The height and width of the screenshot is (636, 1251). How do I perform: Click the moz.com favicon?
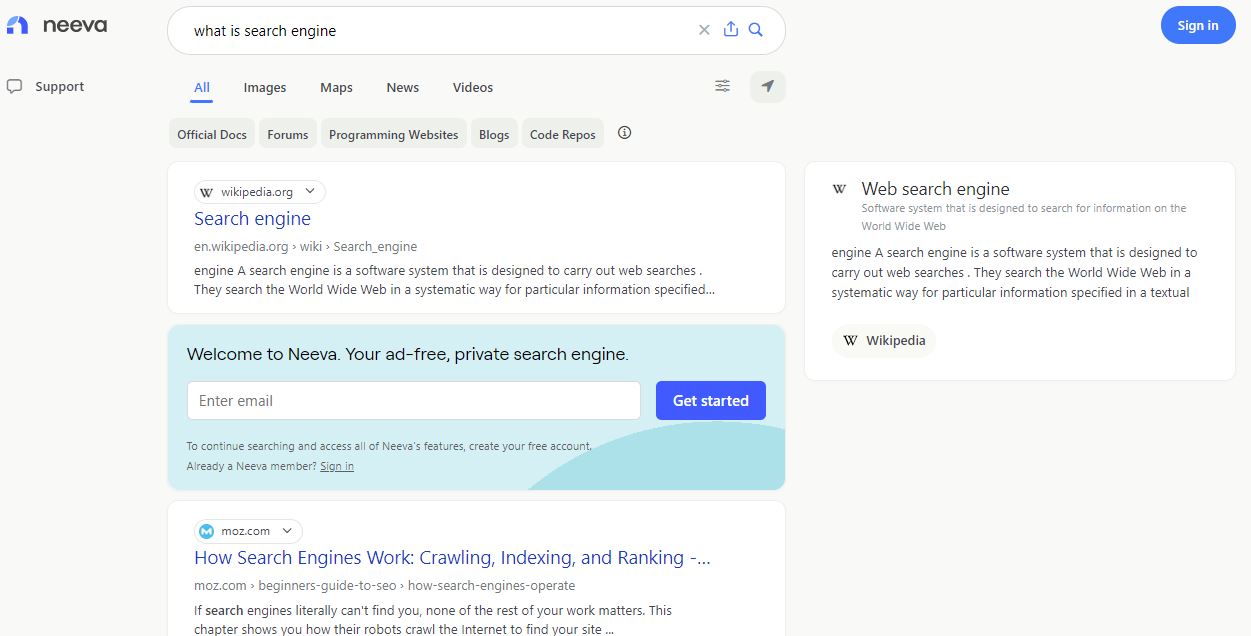click(206, 531)
